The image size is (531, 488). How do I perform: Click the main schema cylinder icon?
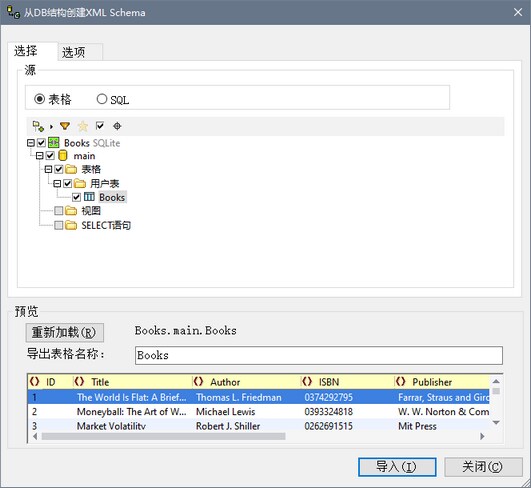63,156
